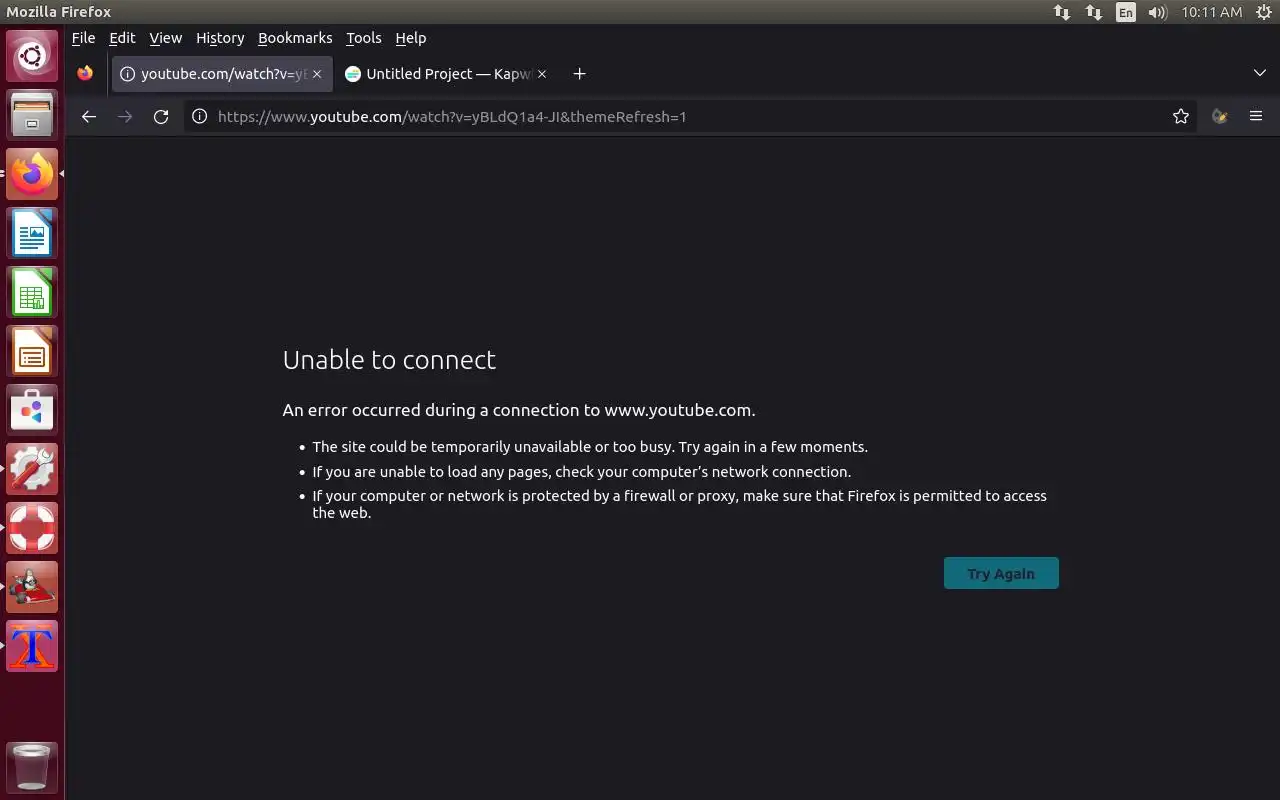Open the sound volume indicator

tap(1157, 12)
